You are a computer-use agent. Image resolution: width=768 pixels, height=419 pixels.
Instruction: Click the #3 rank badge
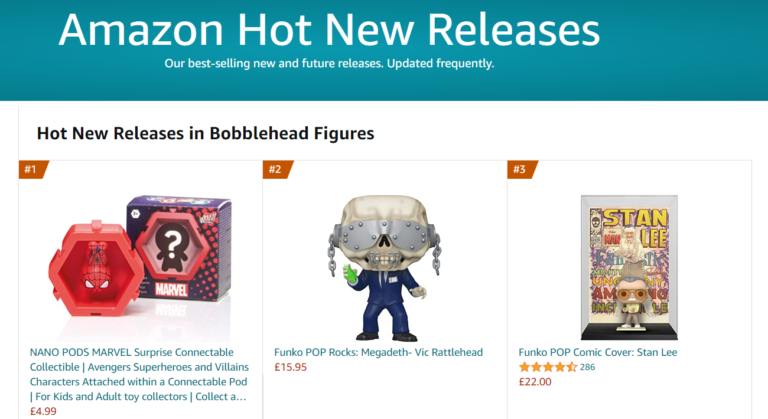[519, 169]
